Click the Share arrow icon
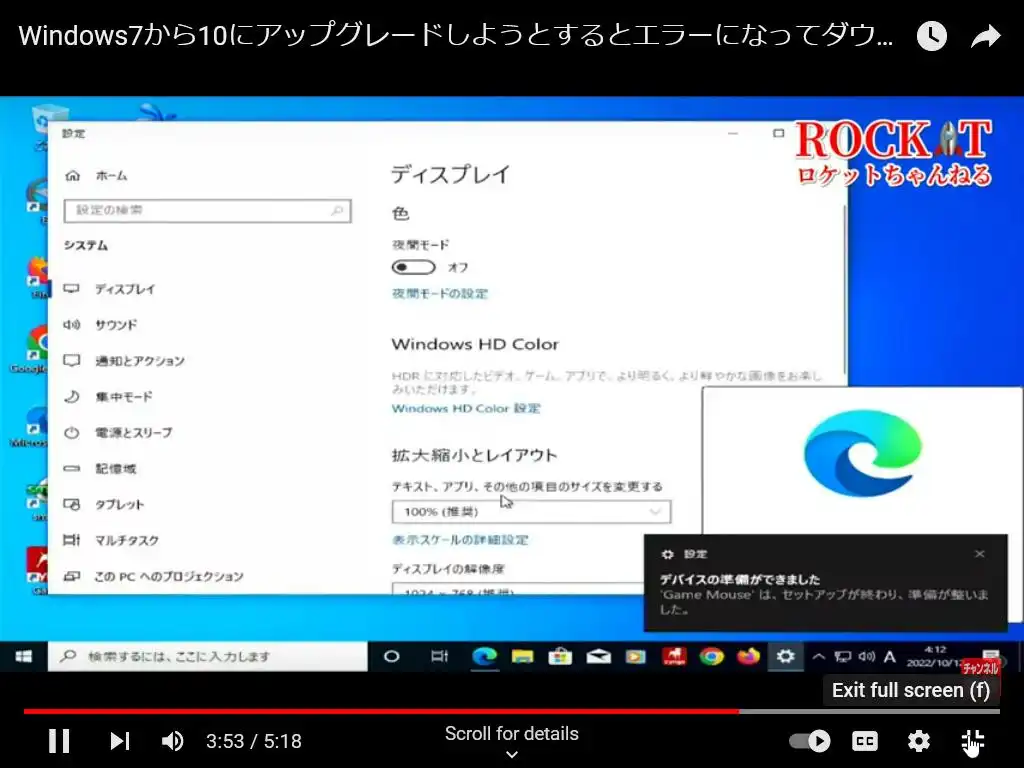 tap(985, 36)
